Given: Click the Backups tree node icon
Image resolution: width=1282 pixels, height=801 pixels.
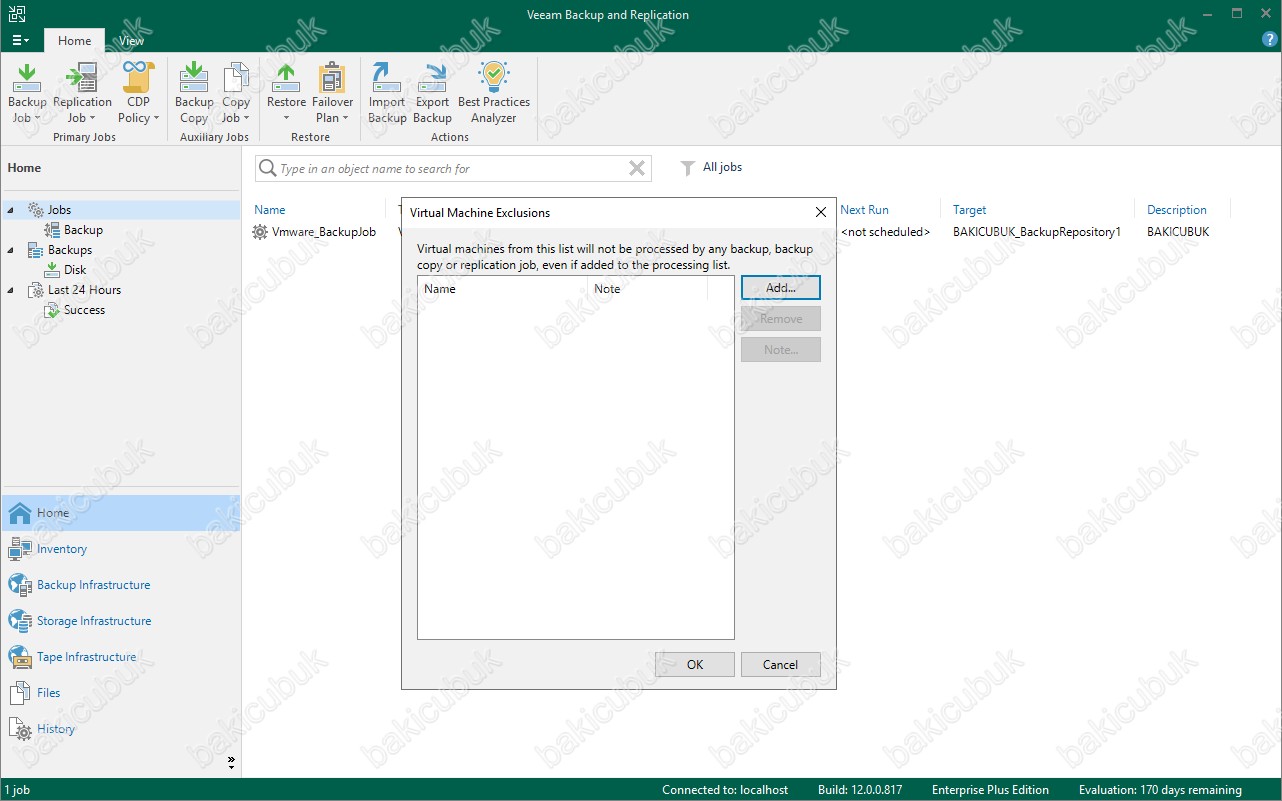Looking at the screenshot, I should [36, 250].
